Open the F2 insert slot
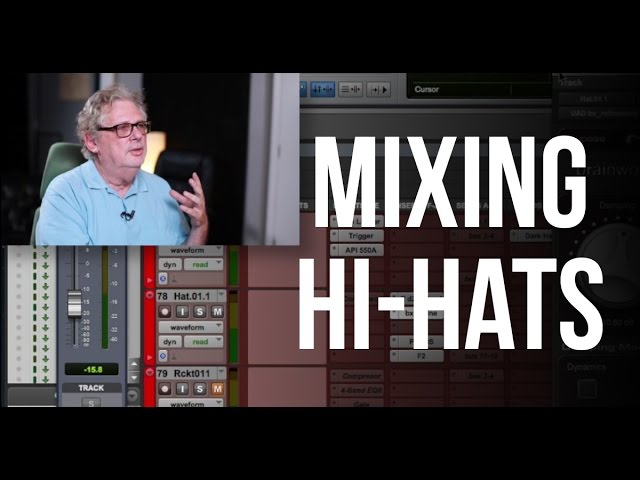Screen dimensions: 640x480 417,356
